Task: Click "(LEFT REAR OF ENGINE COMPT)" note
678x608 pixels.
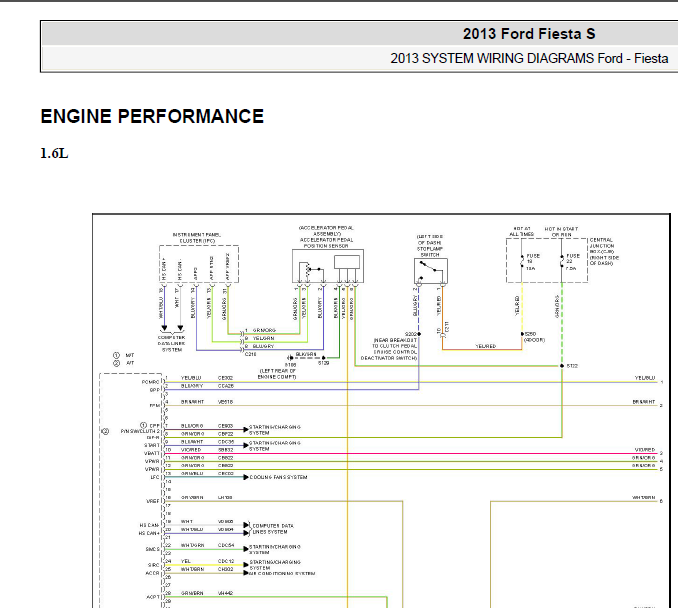Action: [277, 374]
